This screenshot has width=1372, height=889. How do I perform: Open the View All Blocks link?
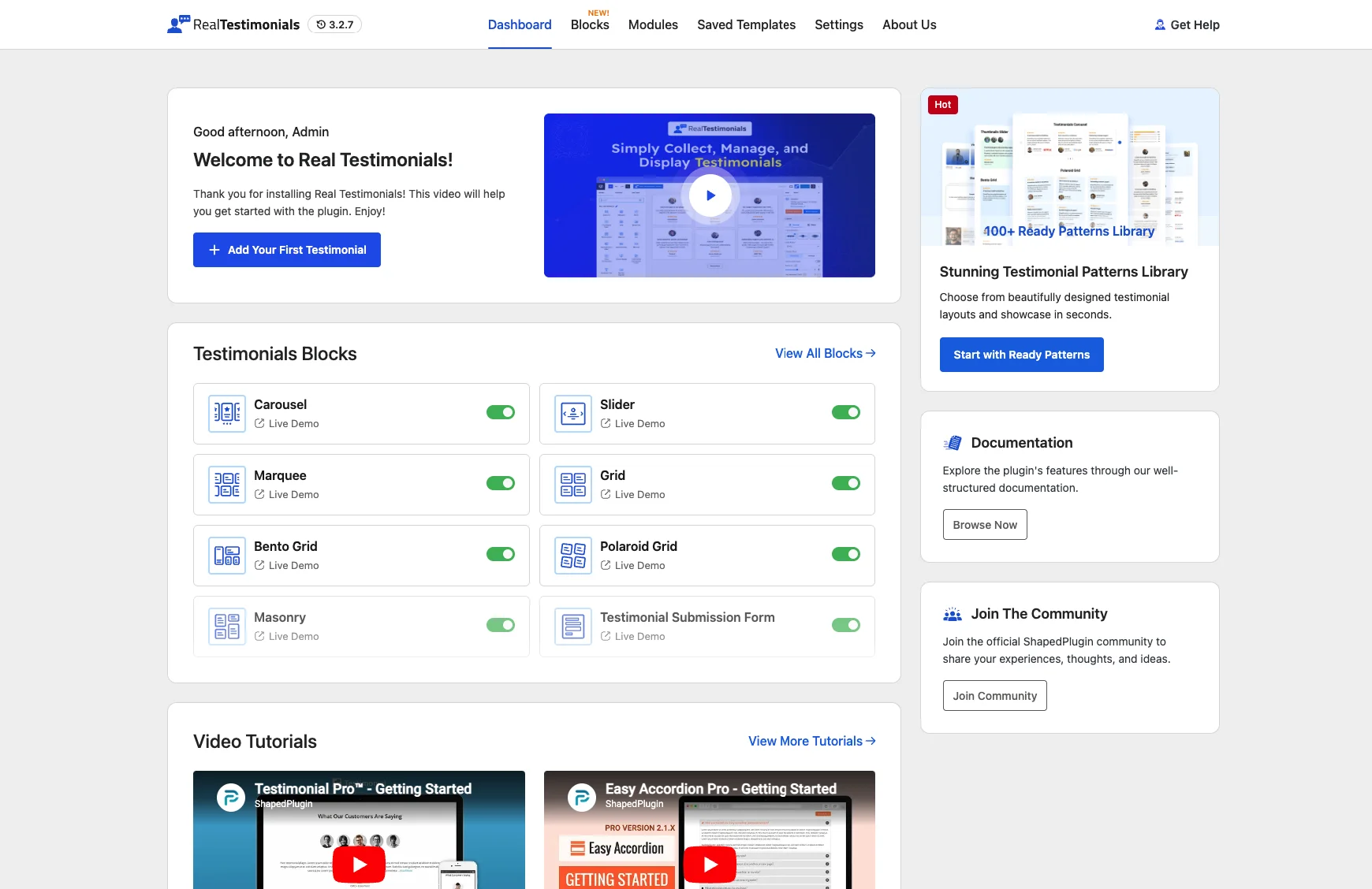click(x=825, y=353)
